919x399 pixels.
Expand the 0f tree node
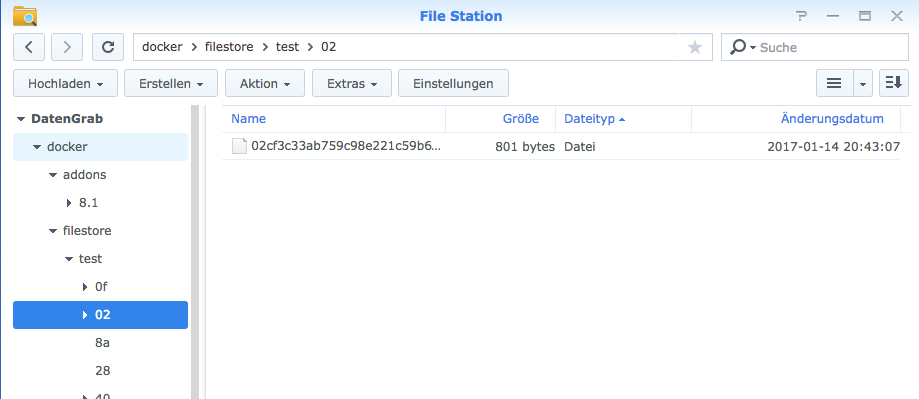pos(85,287)
